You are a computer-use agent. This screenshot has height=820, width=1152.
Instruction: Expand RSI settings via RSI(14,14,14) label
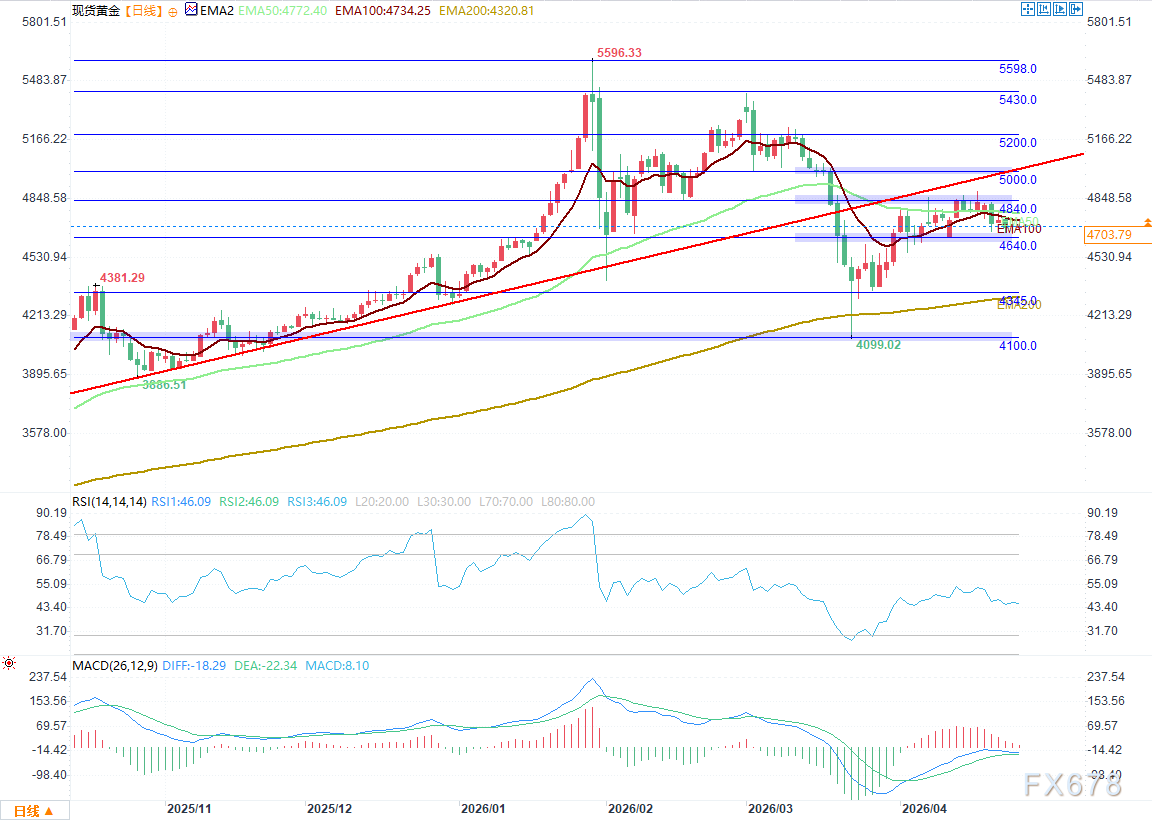click(108, 502)
